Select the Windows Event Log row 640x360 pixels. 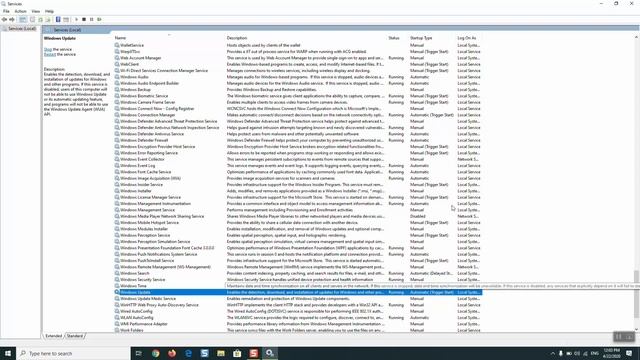[x=298, y=166]
